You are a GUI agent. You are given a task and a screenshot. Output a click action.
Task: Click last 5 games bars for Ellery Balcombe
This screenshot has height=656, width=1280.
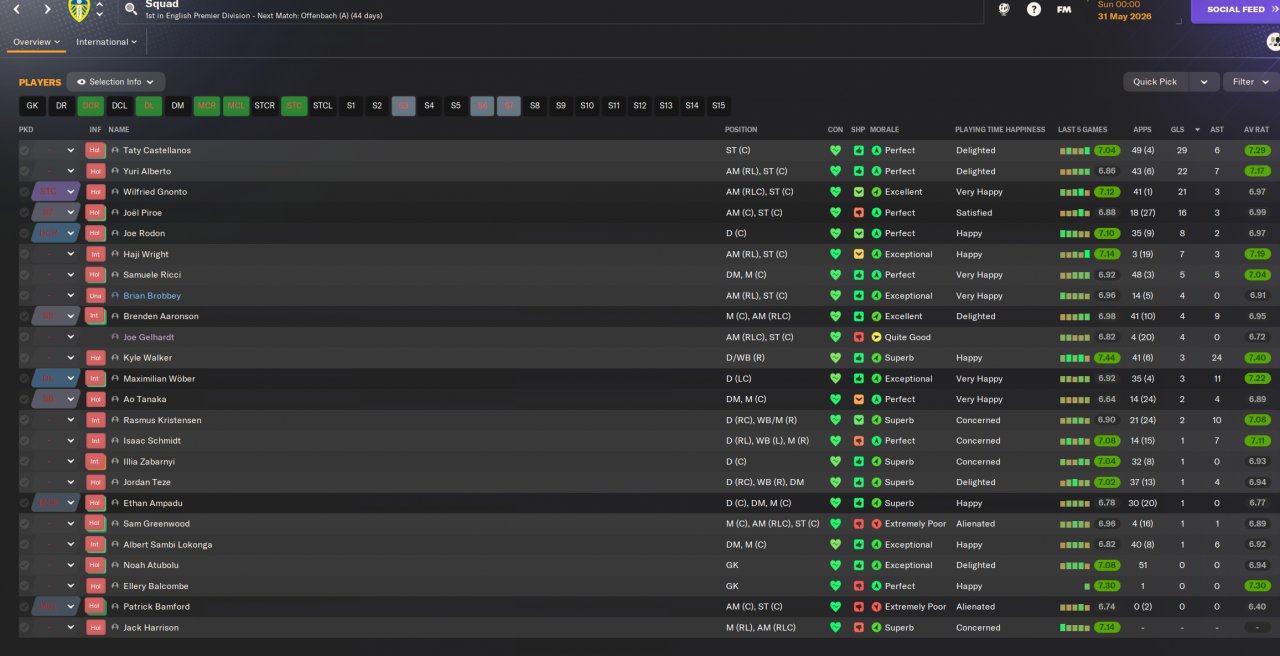[1087, 586]
